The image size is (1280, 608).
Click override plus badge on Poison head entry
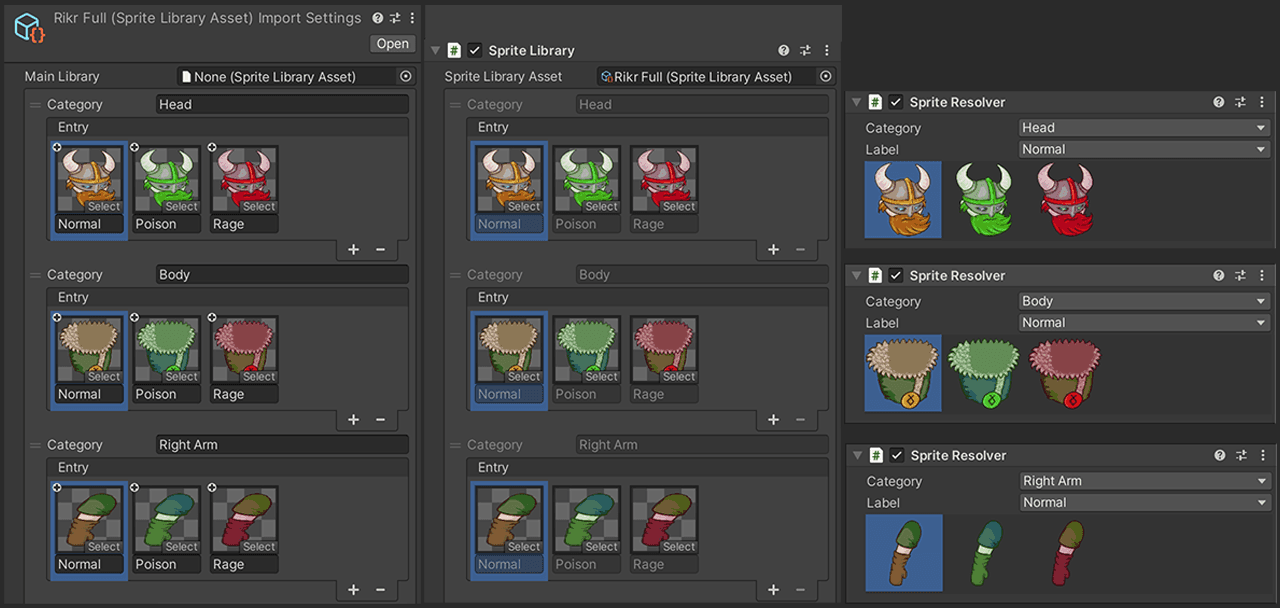(135, 147)
